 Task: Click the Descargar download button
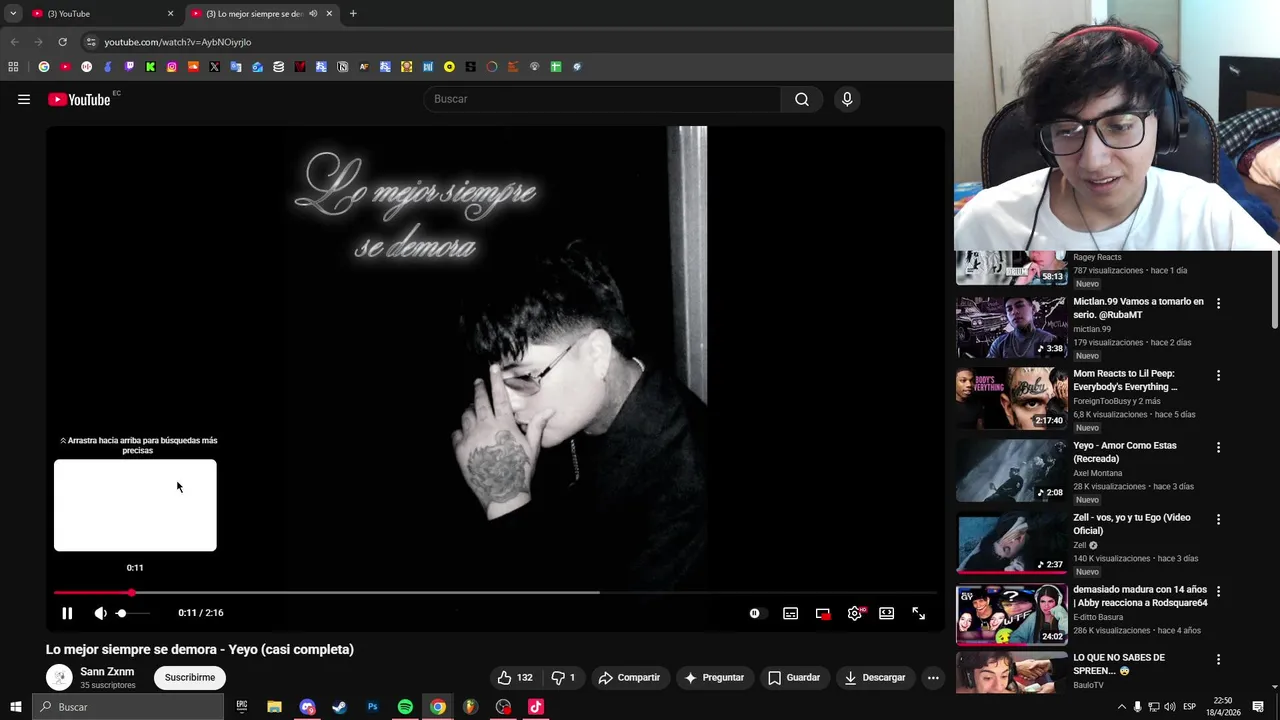click(x=874, y=677)
